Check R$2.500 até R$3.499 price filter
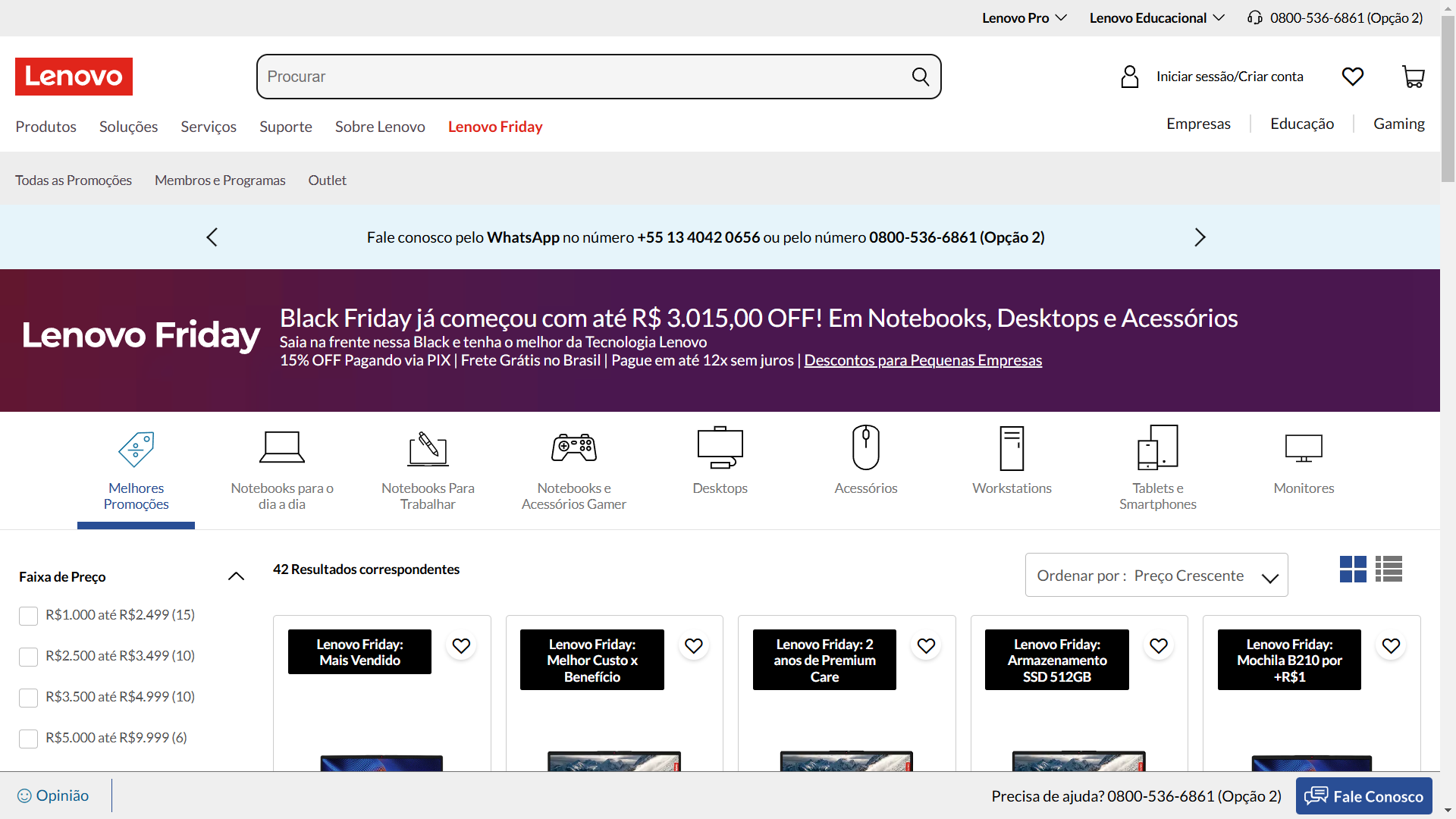The image size is (1456, 819). [28, 657]
